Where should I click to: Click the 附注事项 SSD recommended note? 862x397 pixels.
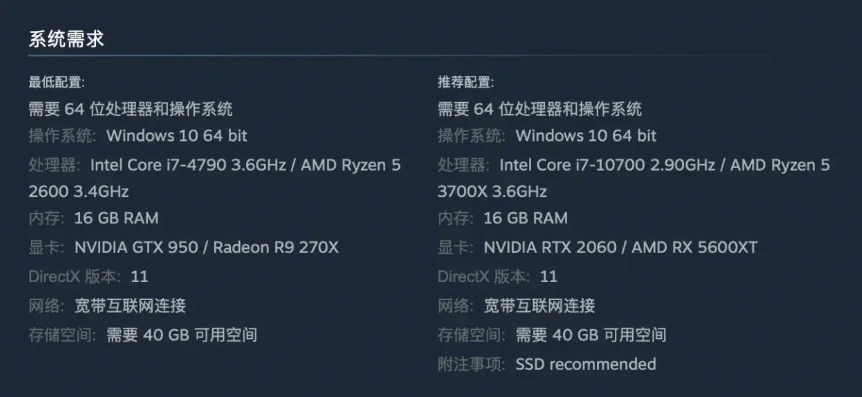point(547,364)
